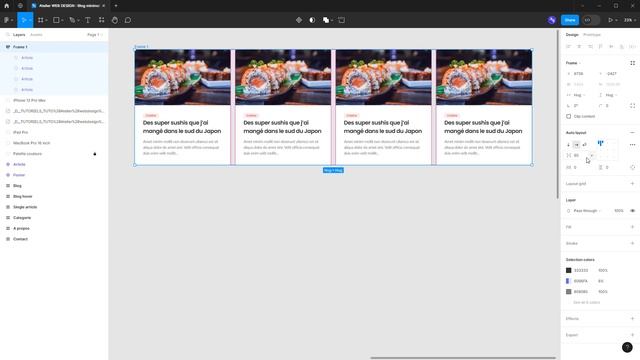Set auto layout direction to horizontal
Image resolution: width=640 pixels, height=360 pixels.
point(576,144)
